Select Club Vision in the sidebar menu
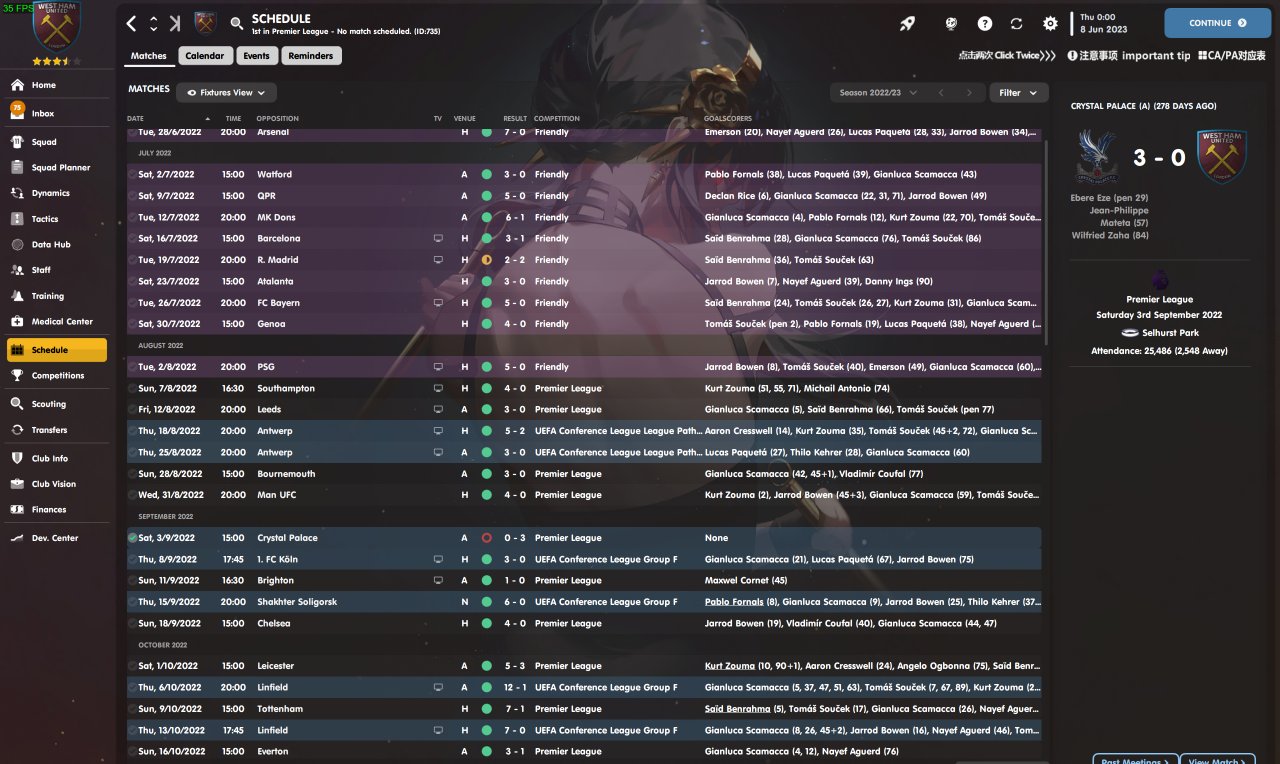The width and height of the screenshot is (1280, 764). 57,484
